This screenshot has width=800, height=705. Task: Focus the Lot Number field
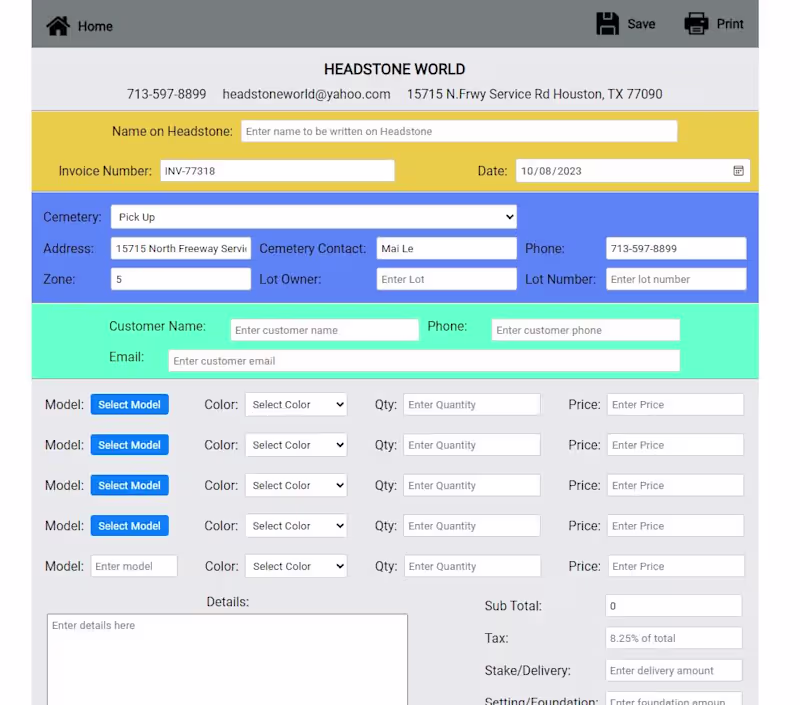(676, 279)
